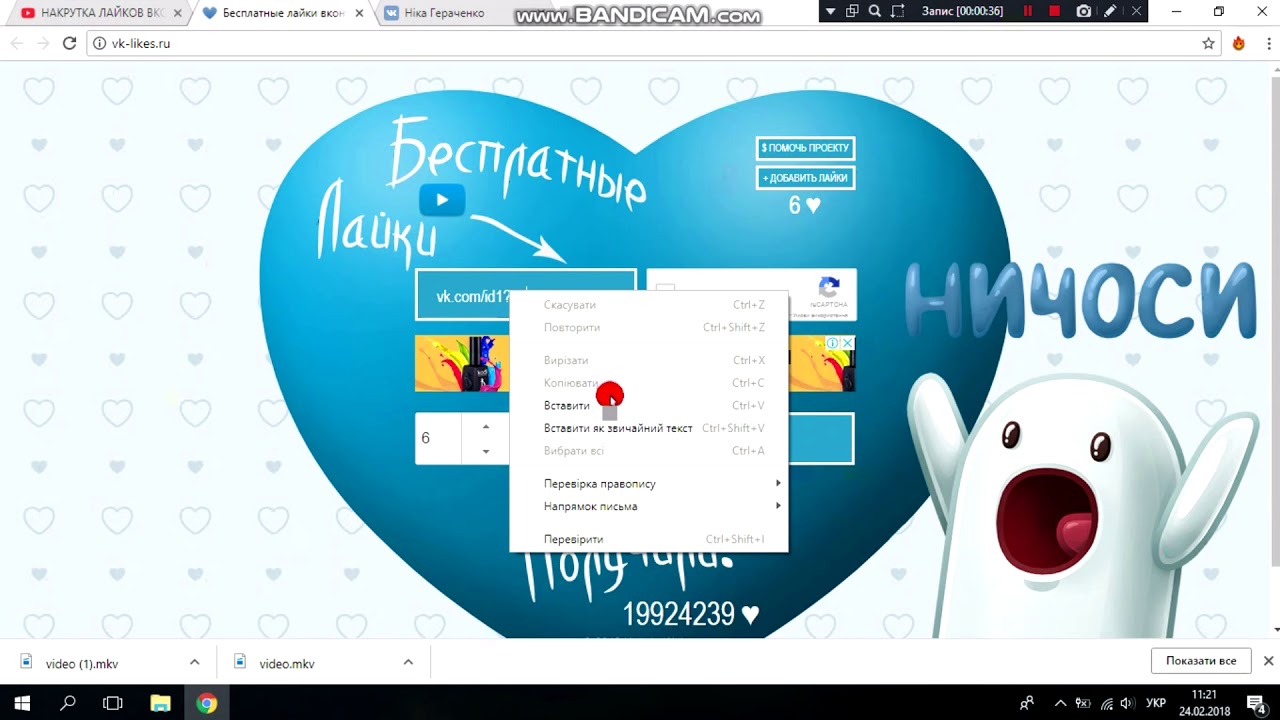Image resolution: width=1280 pixels, height=720 pixels.
Task: Check the battery status tray icon
Action: 1083,703
